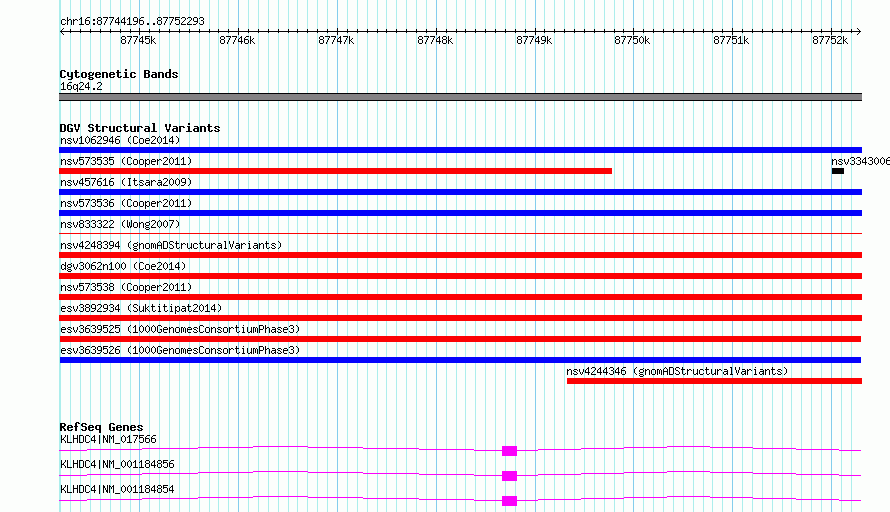890x512 pixels.
Task: Select the 16q24.2 band label
Action: tap(81, 86)
